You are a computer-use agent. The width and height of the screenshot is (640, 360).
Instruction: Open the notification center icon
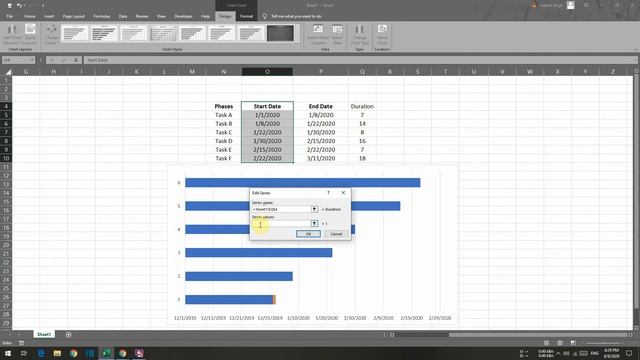pyautogui.click(x=629, y=353)
